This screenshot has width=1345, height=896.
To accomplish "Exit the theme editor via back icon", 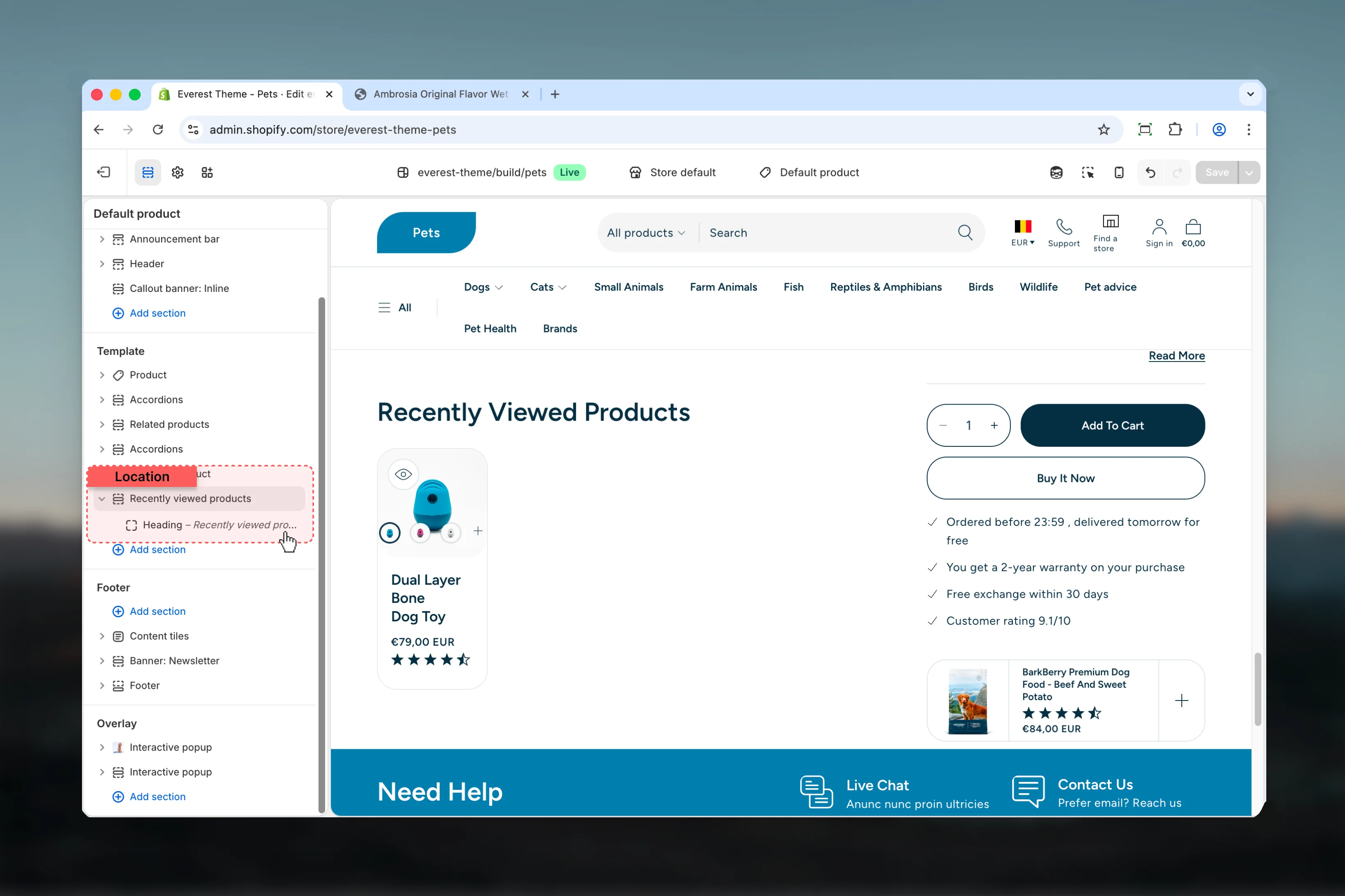I will point(103,172).
